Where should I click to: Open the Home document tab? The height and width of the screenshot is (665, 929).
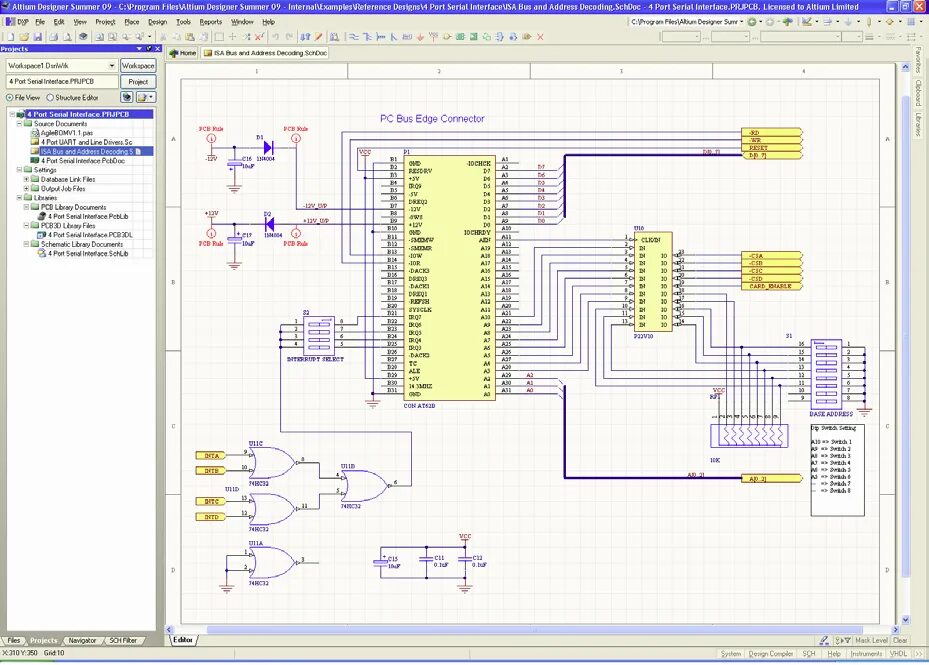click(x=182, y=53)
